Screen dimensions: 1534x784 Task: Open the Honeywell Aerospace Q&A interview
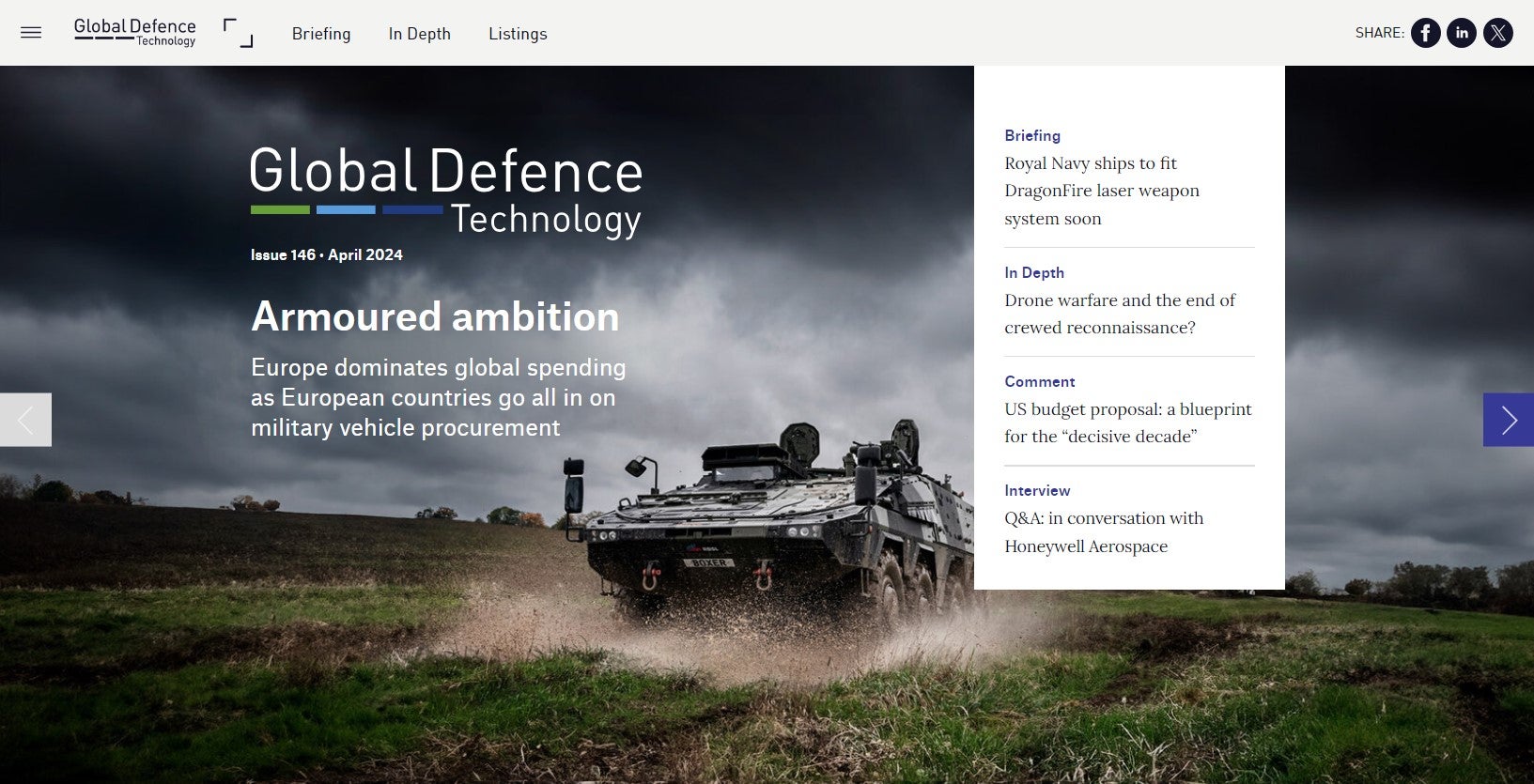coord(1103,531)
